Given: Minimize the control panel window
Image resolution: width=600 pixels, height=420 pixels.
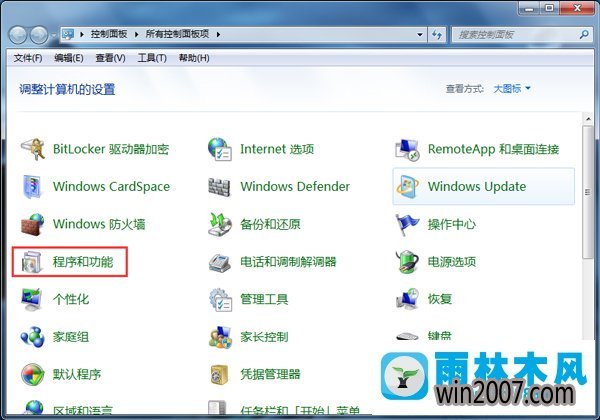Looking at the screenshot, I should coord(530,8).
